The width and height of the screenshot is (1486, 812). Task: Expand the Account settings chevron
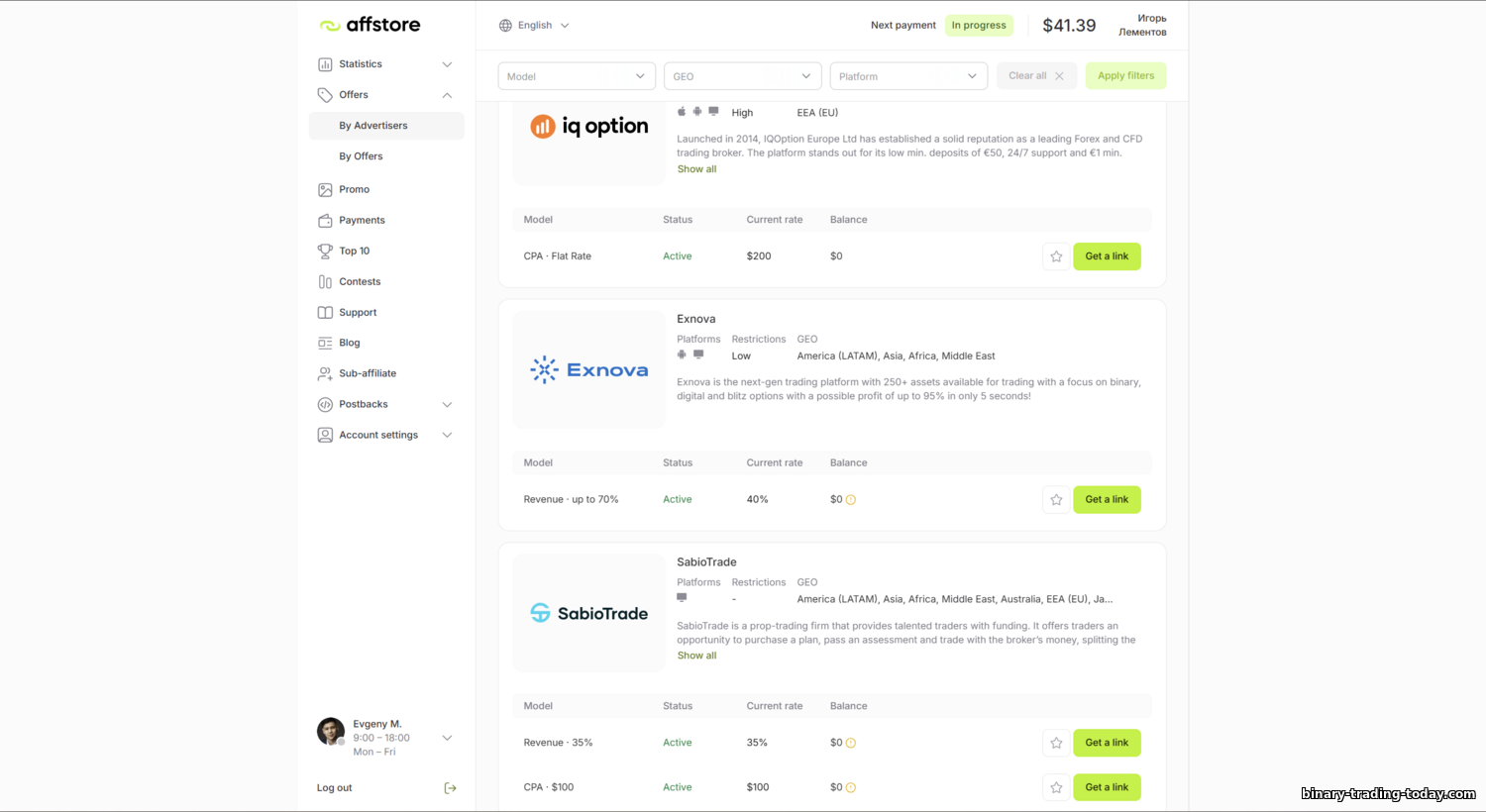pyautogui.click(x=447, y=435)
